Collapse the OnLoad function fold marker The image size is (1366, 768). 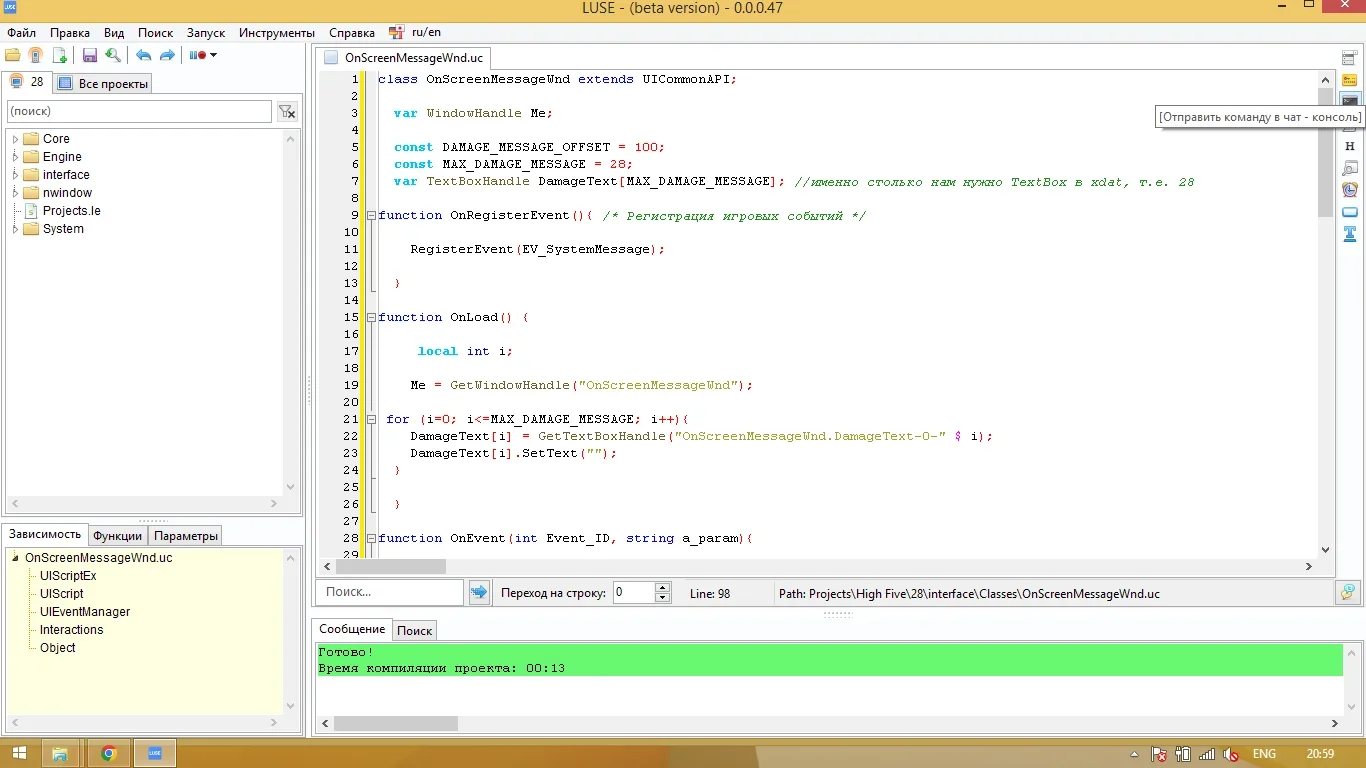click(x=371, y=318)
